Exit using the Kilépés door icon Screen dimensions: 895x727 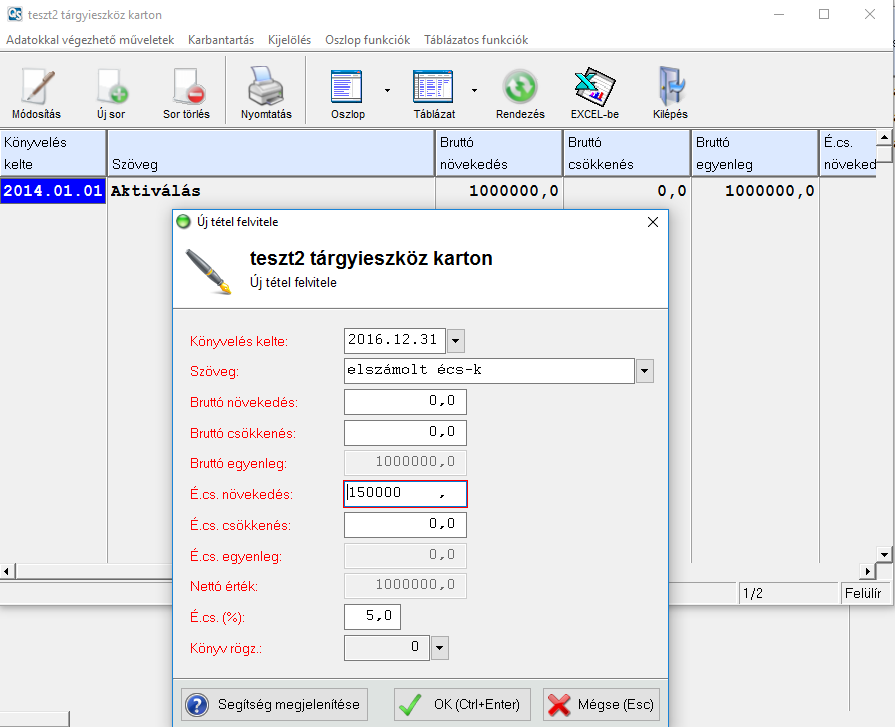670,91
